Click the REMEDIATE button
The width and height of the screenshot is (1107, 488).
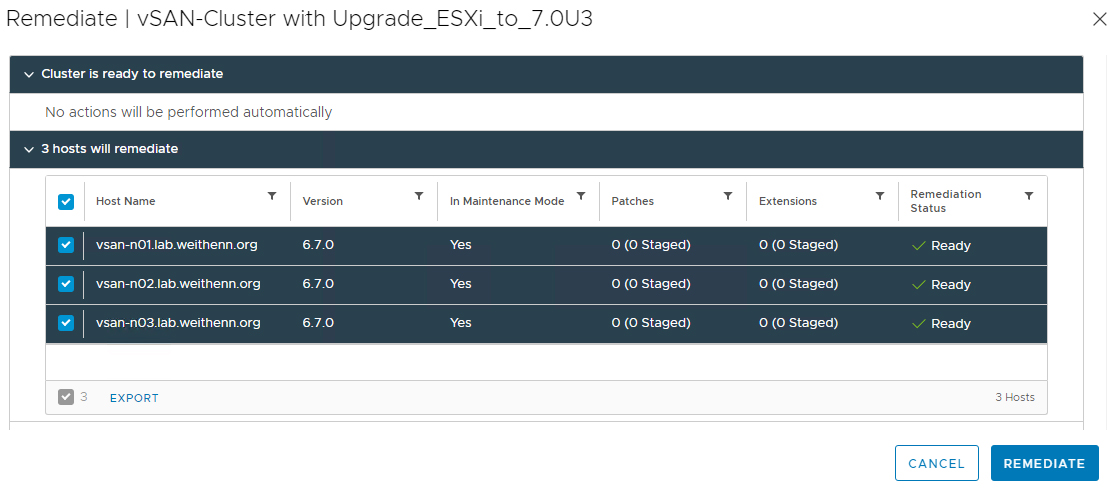[x=1044, y=463]
